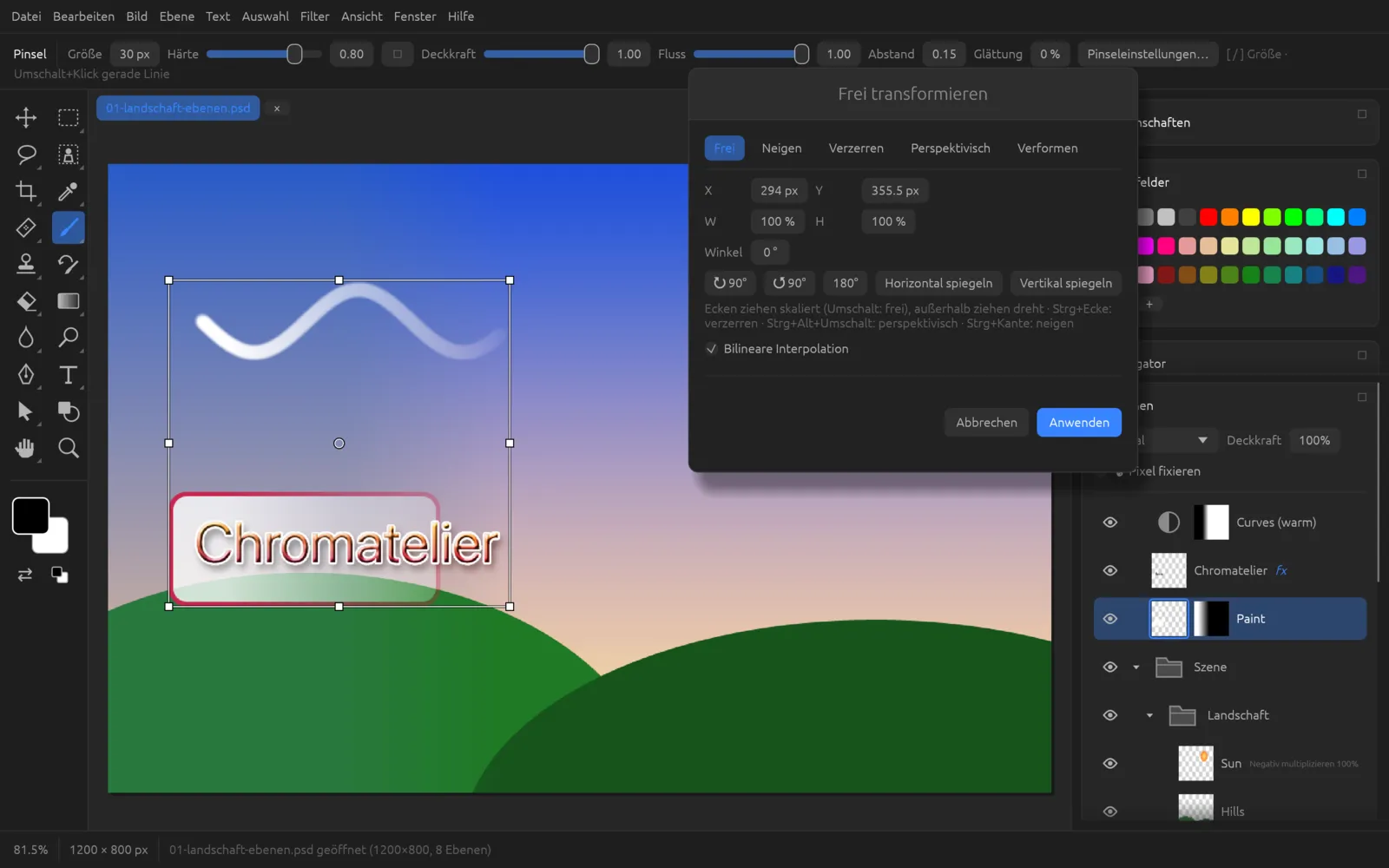This screenshot has height=868, width=1389.
Task: Click Anwenden to apply the transform
Action: (1079, 423)
